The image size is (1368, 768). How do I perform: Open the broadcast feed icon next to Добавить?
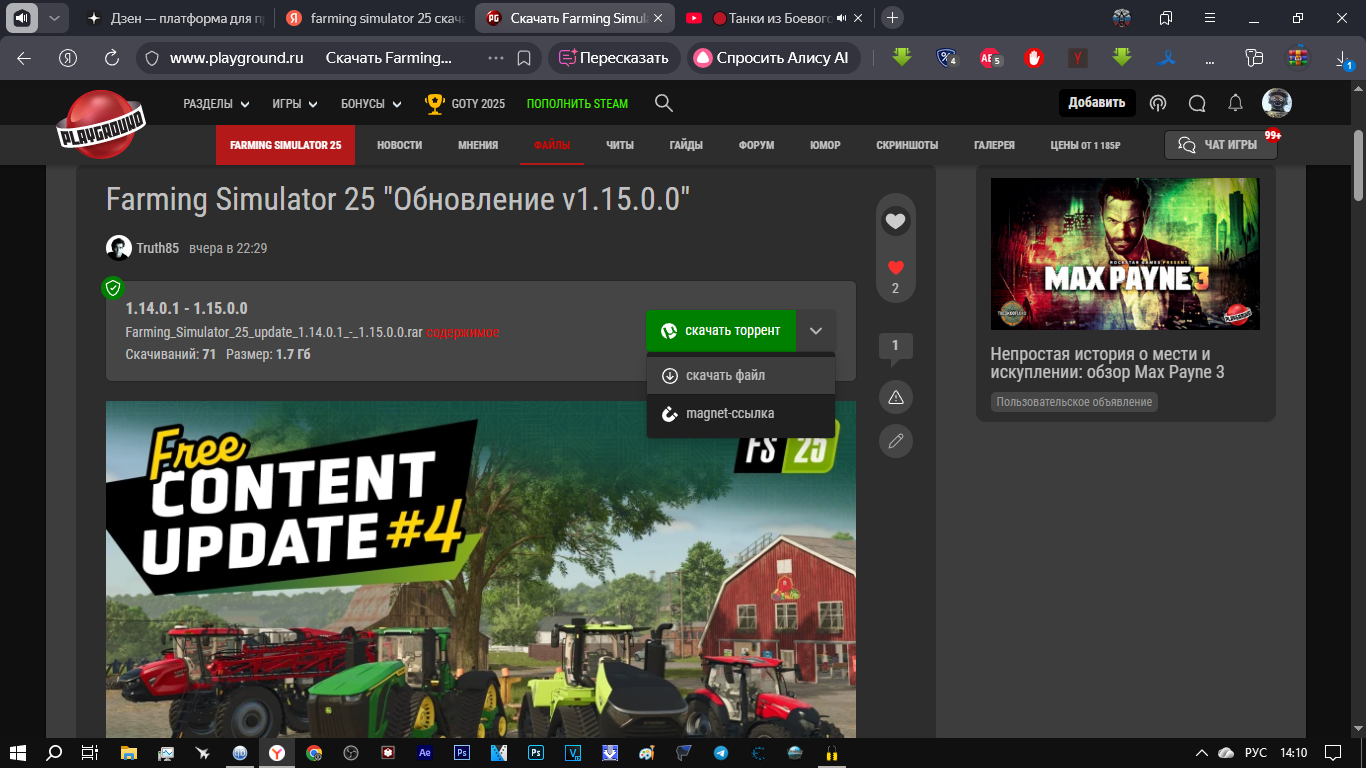click(1158, 103)
